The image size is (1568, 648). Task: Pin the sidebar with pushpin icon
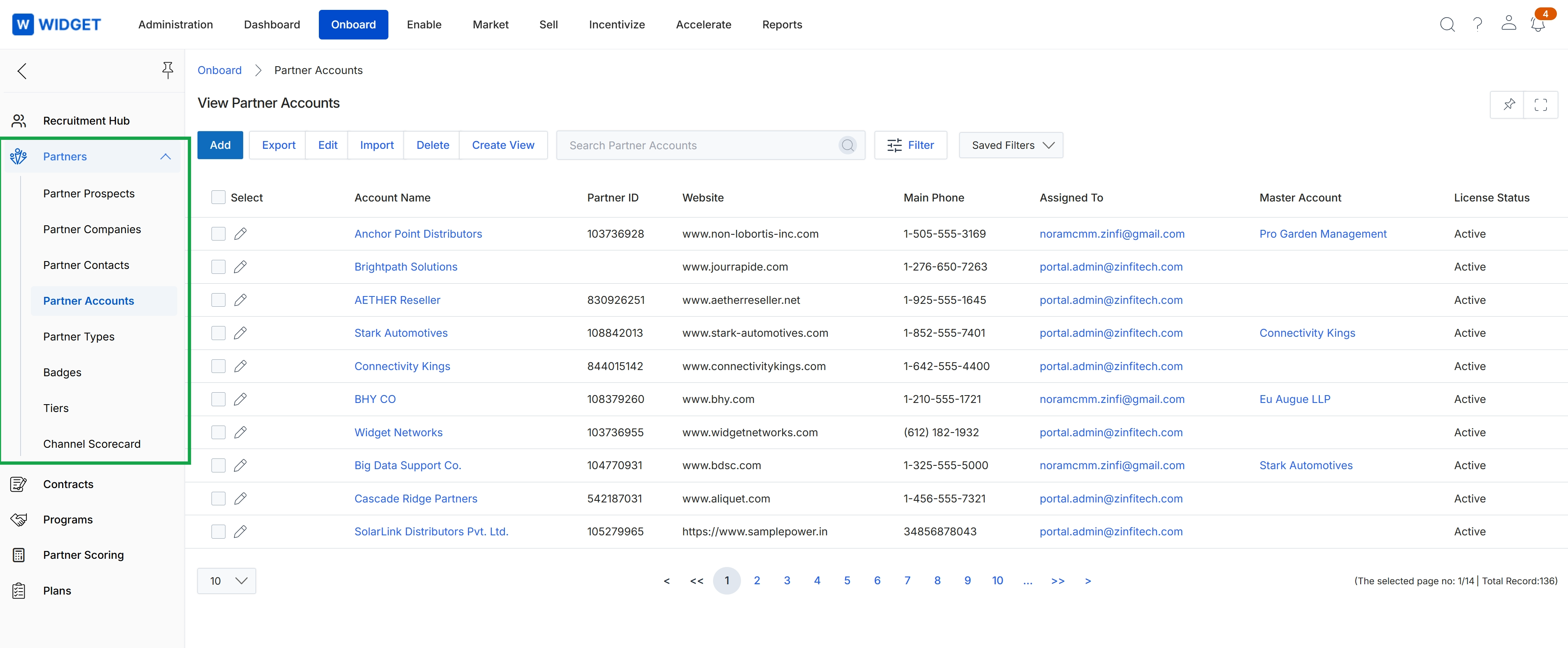(167, 71)
